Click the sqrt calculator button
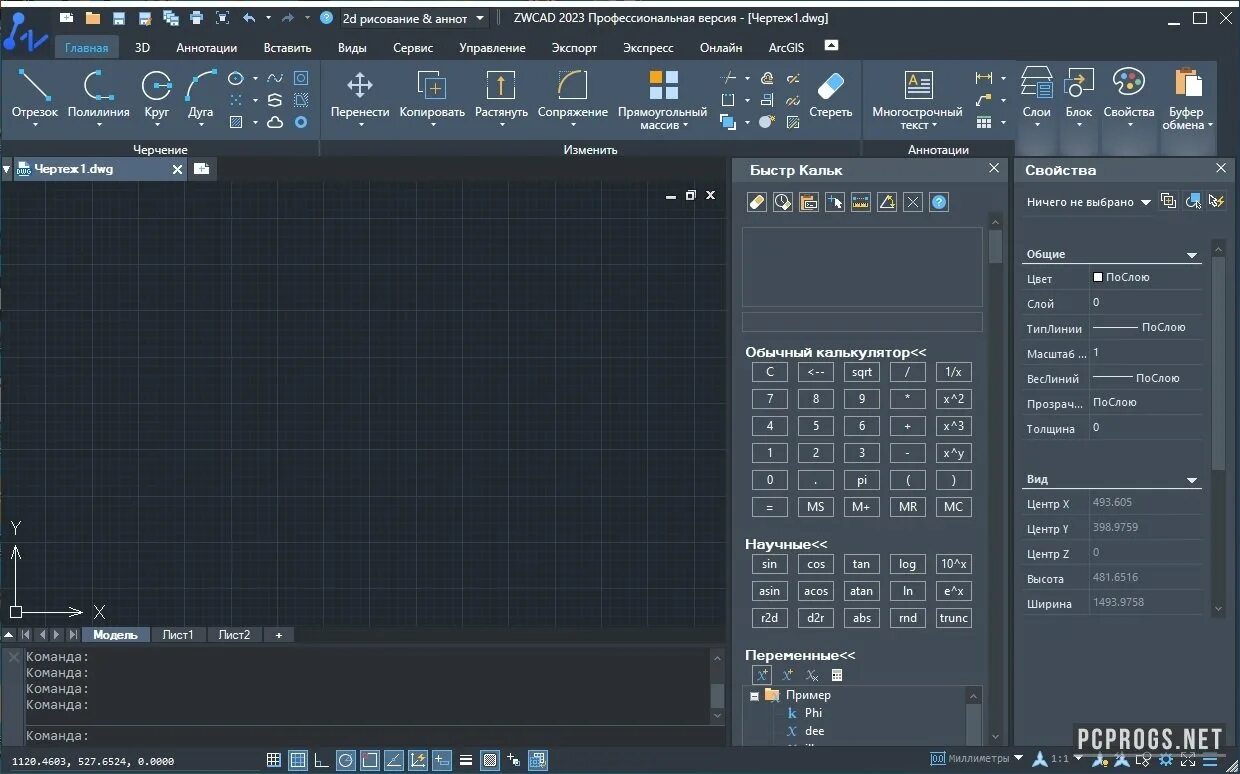This screenshot has height=774, width=1240. point(861,372)
